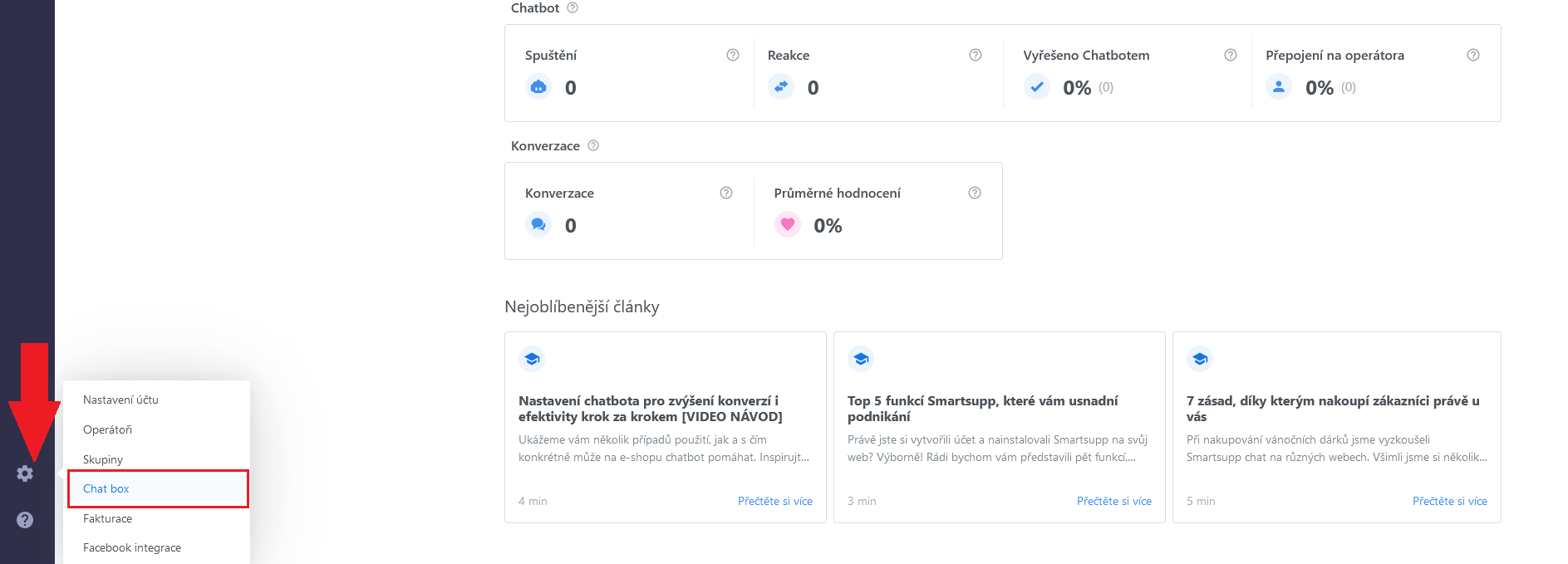Screen dimensions: 1568x564
Task: Click help icon beside Konverzace section heading
Action: pos(592,145)
